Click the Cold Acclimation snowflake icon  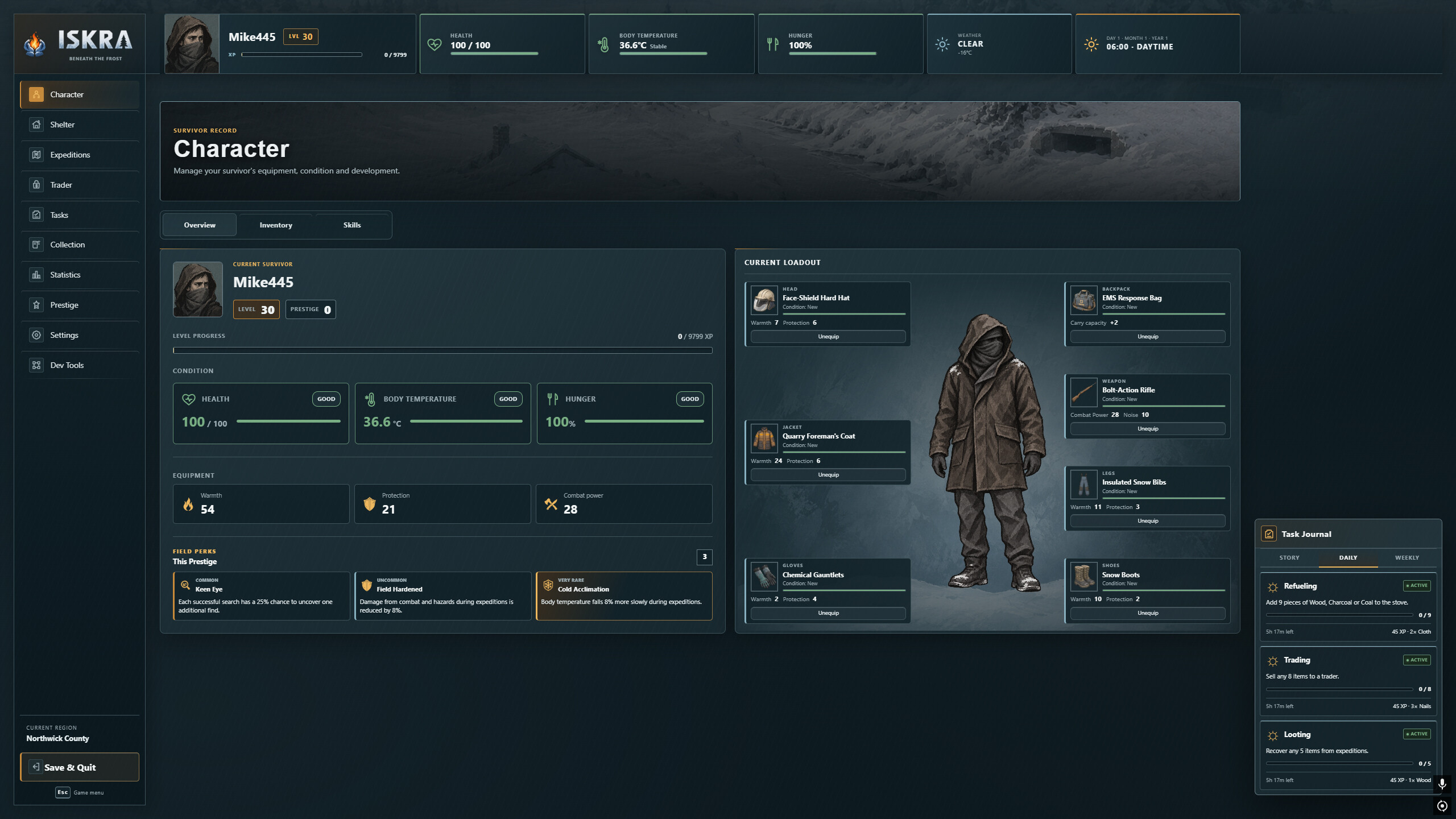tap(548, 585)
